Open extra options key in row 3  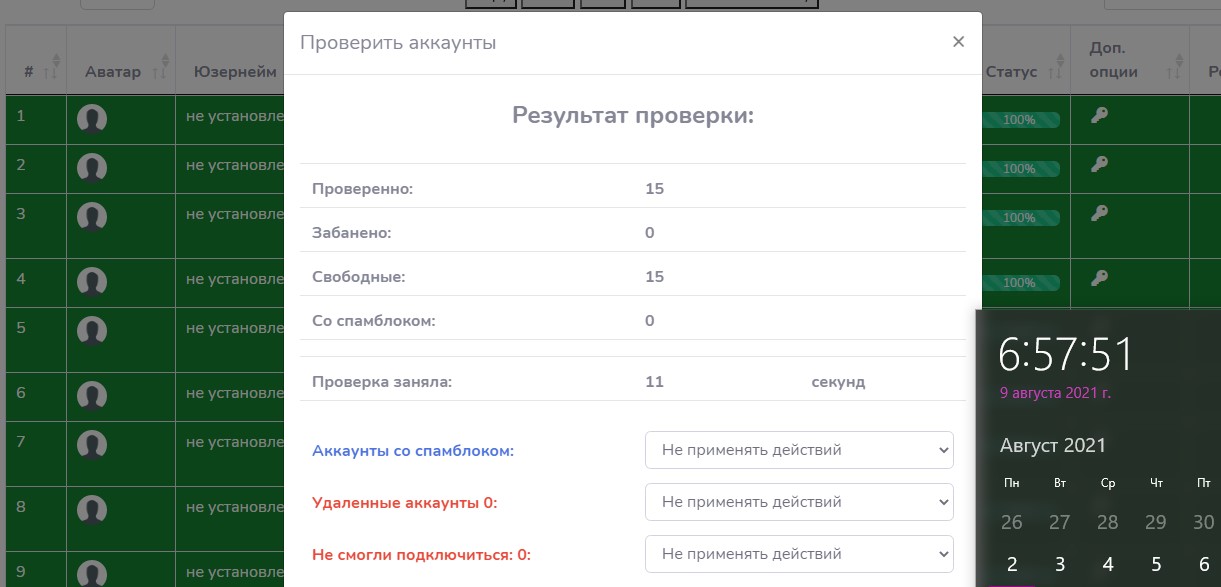tap(1099, 213)
